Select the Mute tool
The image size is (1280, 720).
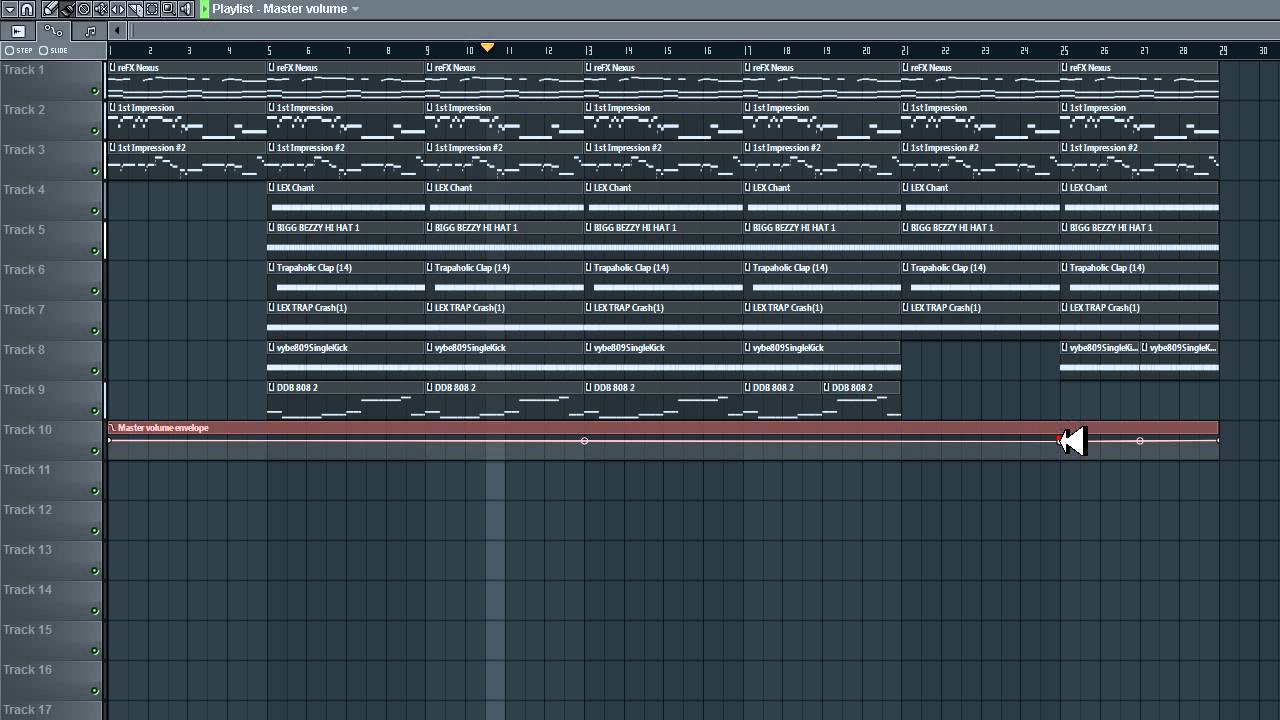click(x=101, y=9)
